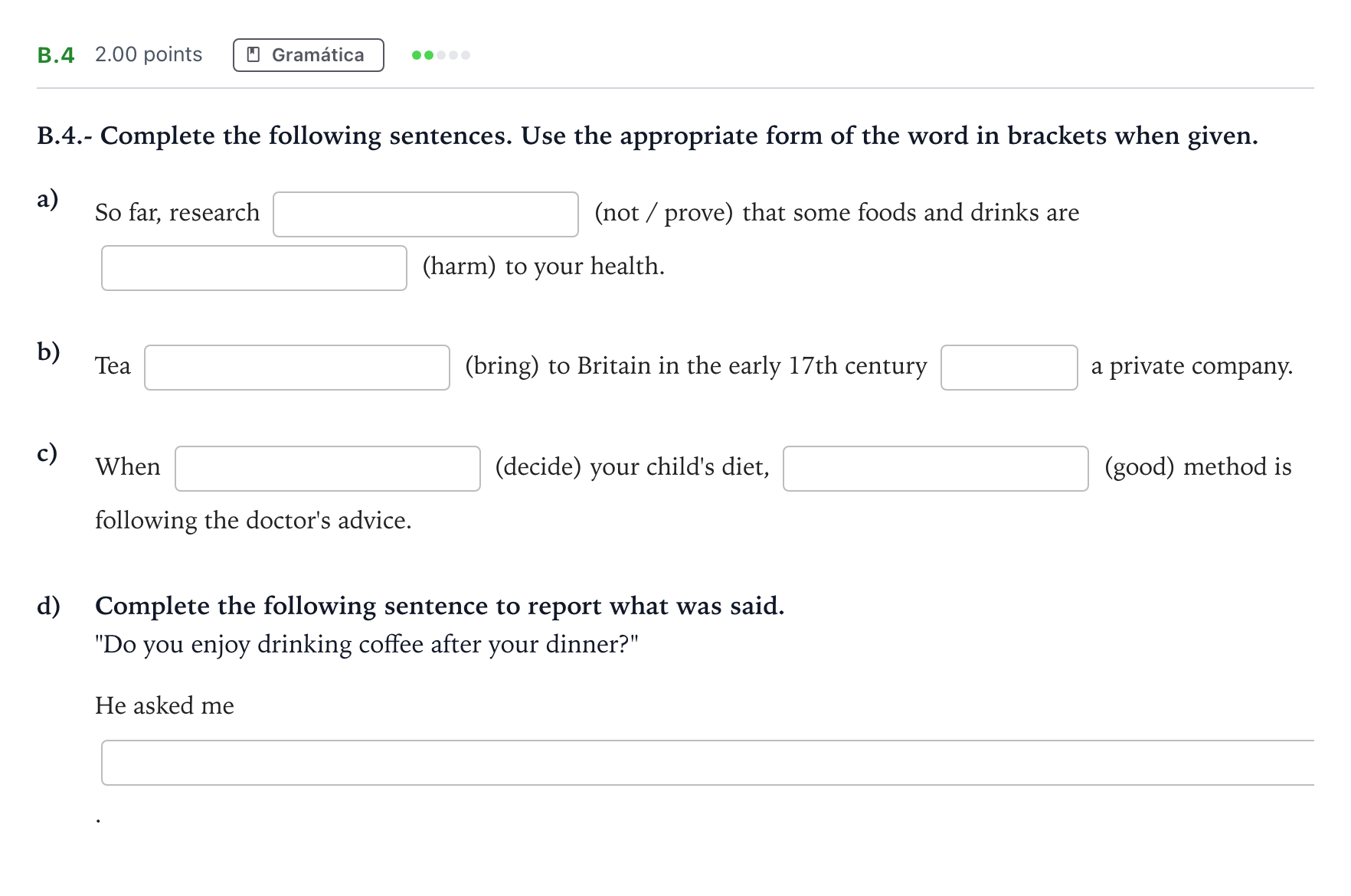This screenshot has width=1351, height=896.
Task: Click the 'He asked me' answer box
Action: (x=708, y=763)
